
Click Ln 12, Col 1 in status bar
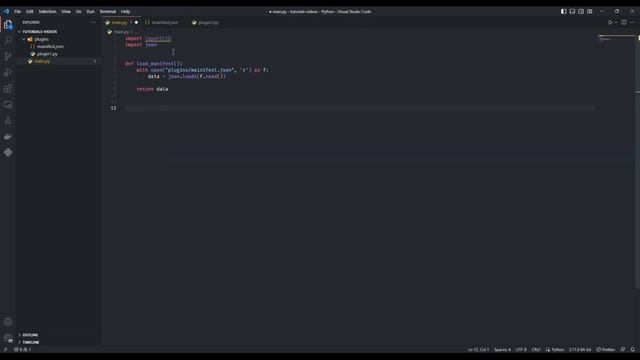(x=478, y=349)
